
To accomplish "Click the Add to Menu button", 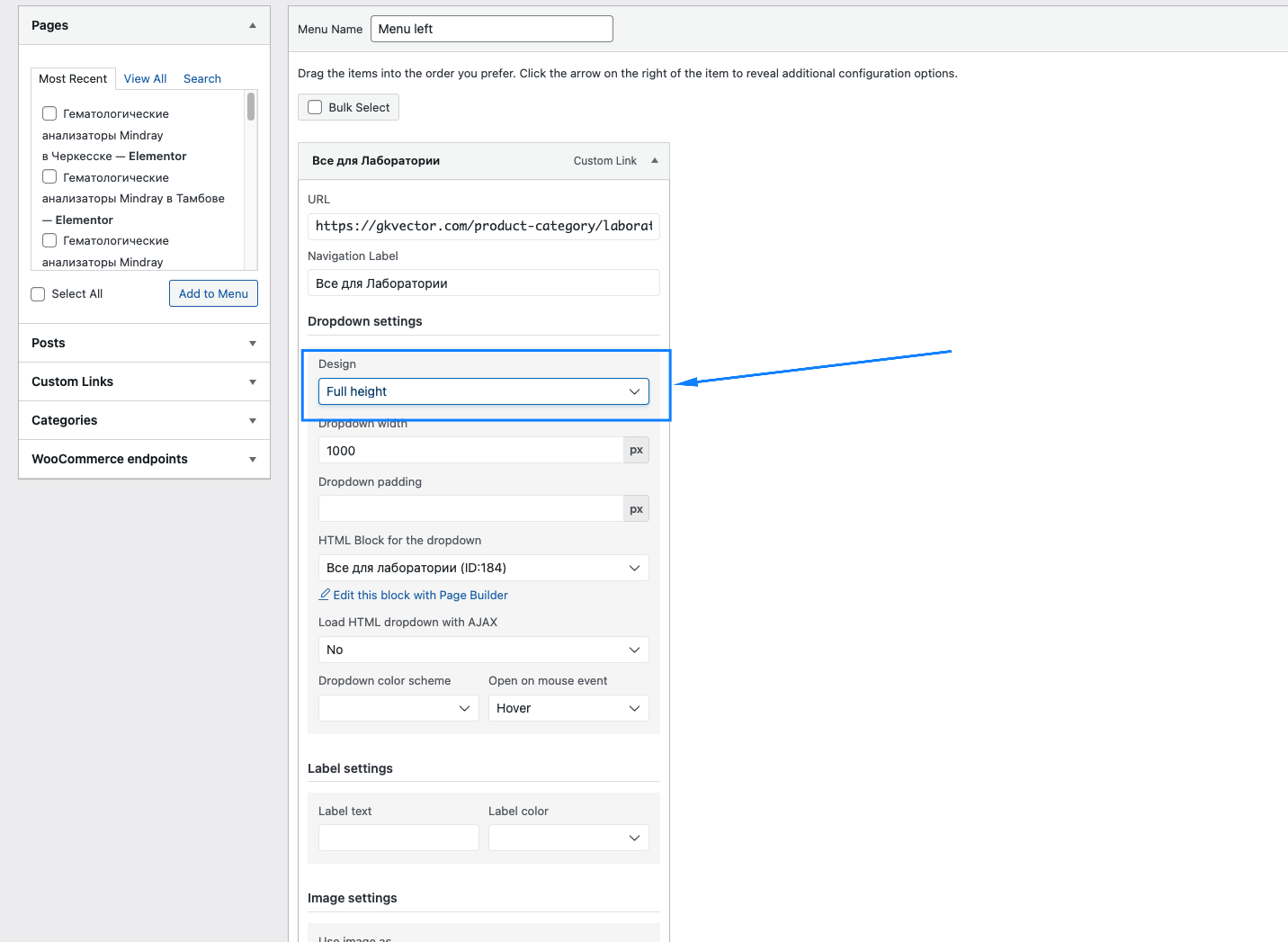I will point(213,293).
